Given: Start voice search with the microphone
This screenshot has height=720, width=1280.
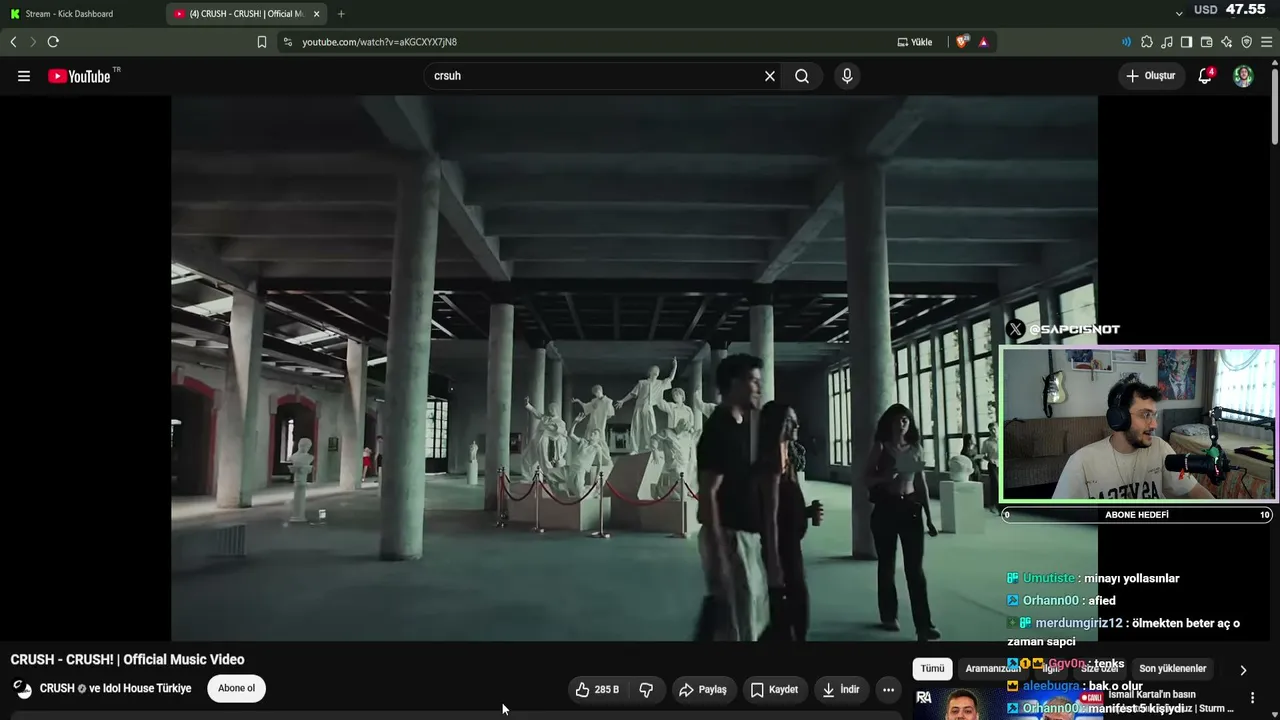Looking at the screenshot, I should [847, 76].
